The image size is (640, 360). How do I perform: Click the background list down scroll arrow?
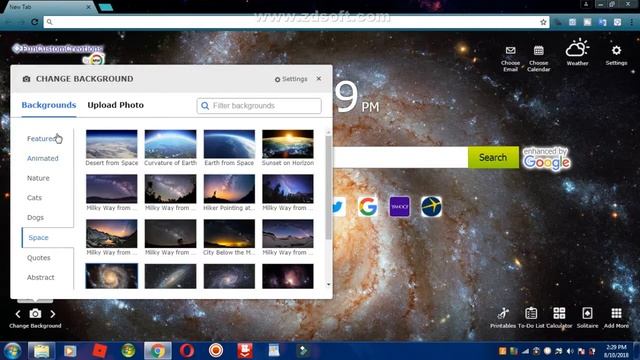[x=329, y=285]
